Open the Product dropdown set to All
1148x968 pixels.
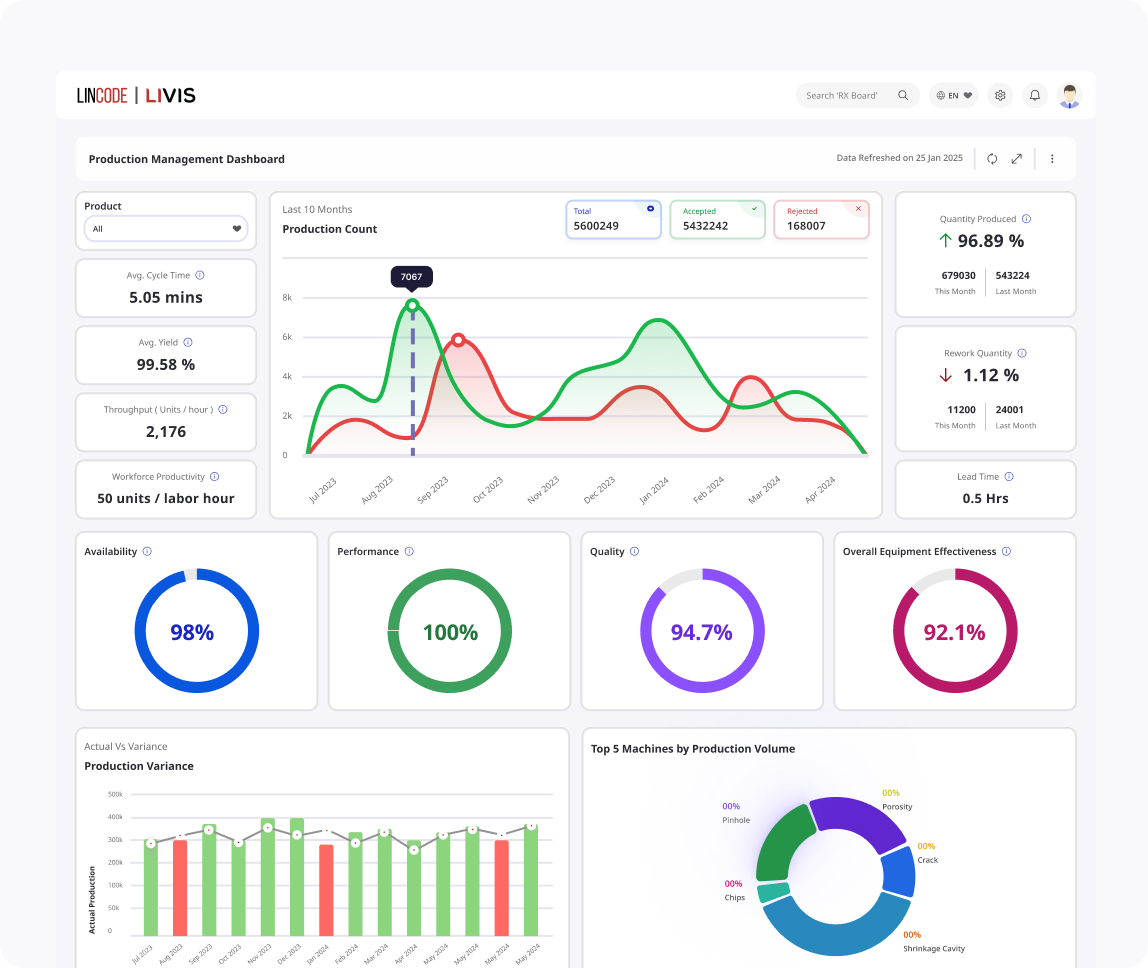[166, 229]
